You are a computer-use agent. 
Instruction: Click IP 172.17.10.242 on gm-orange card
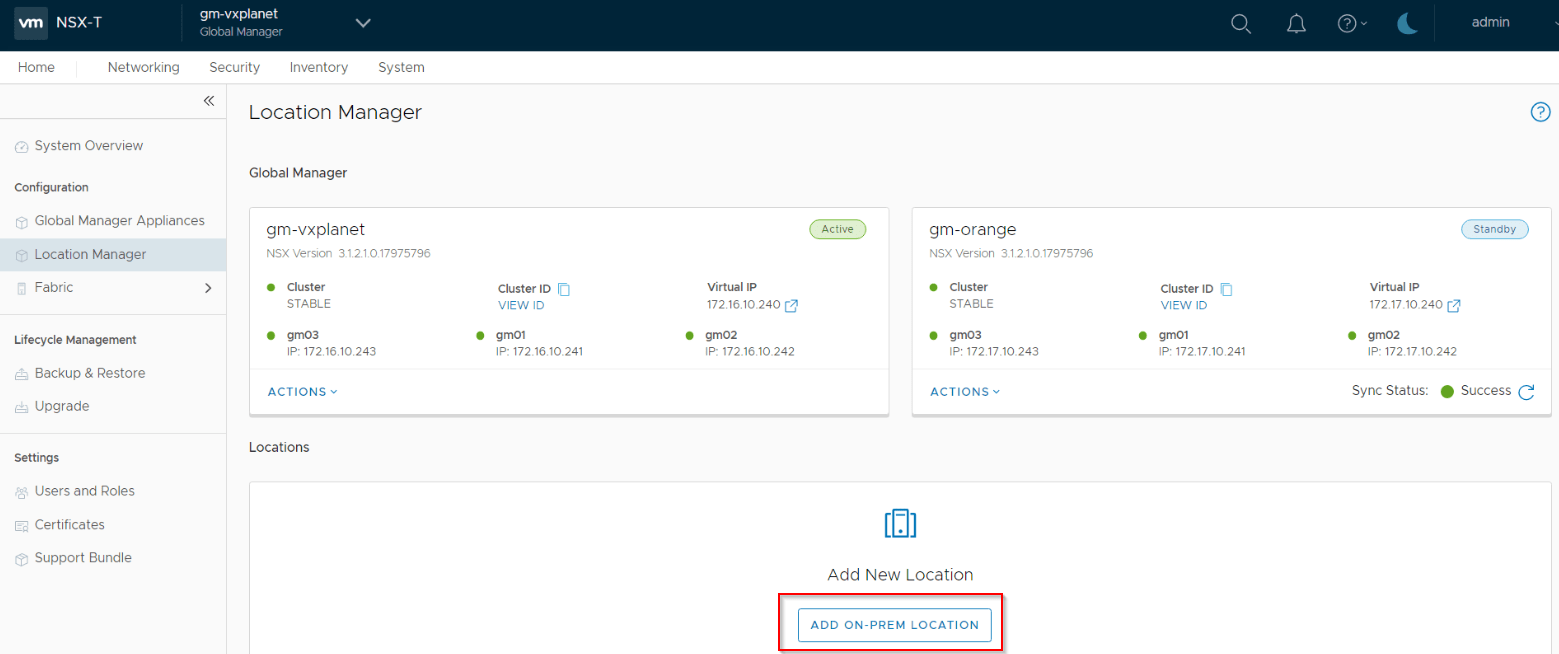1412,352
